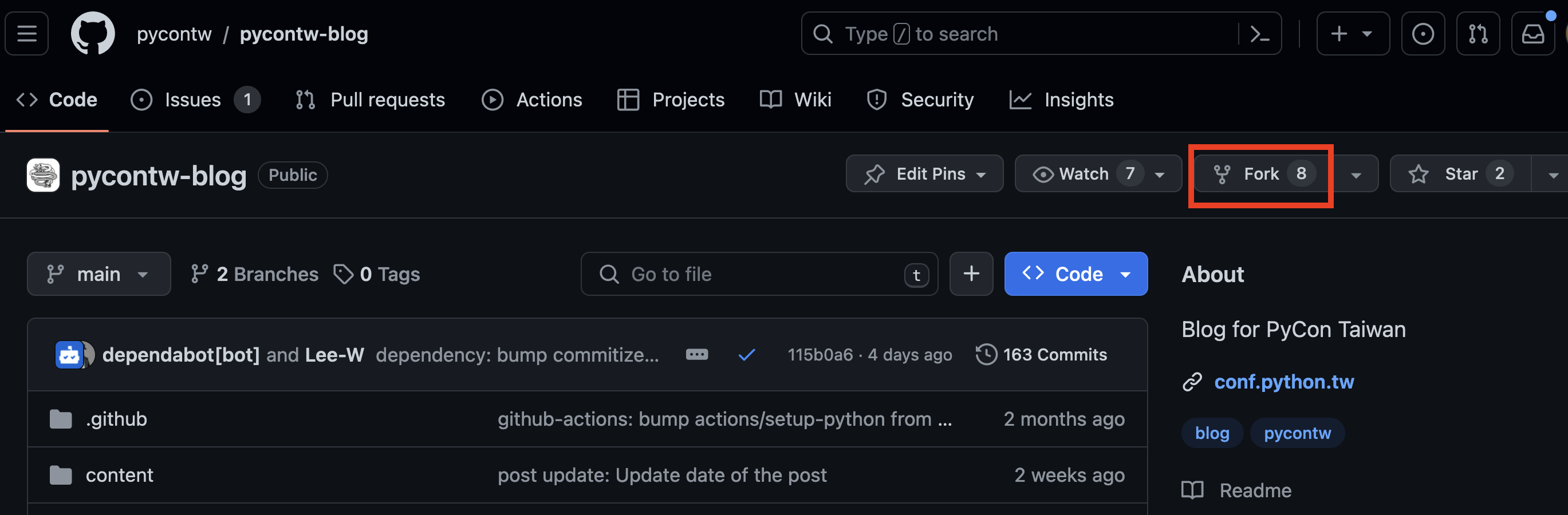Open the post update commit message
The height and width of the screenshot is (515, 1568).
click(661, 475)
